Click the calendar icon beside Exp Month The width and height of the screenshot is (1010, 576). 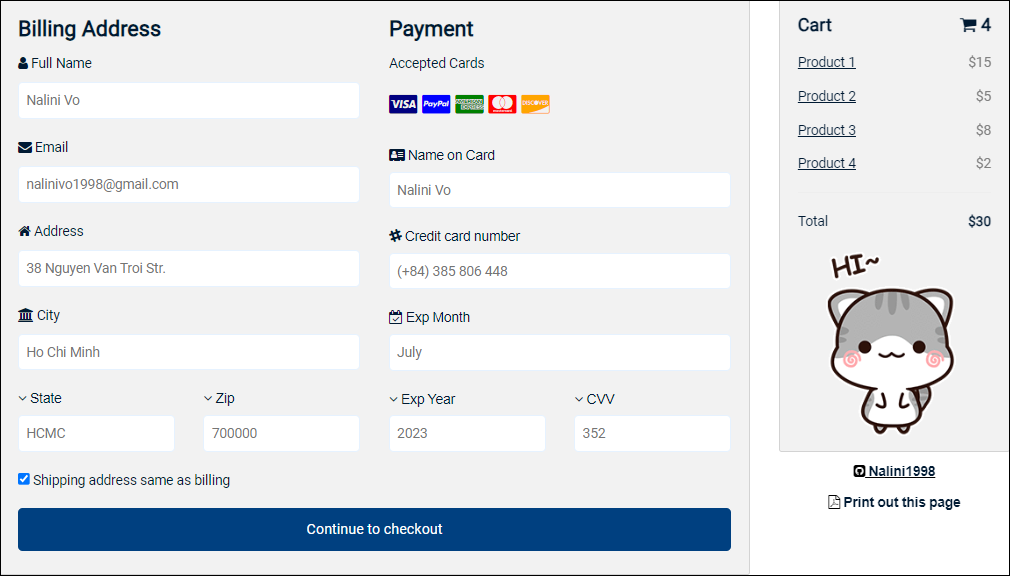[395, 316]
